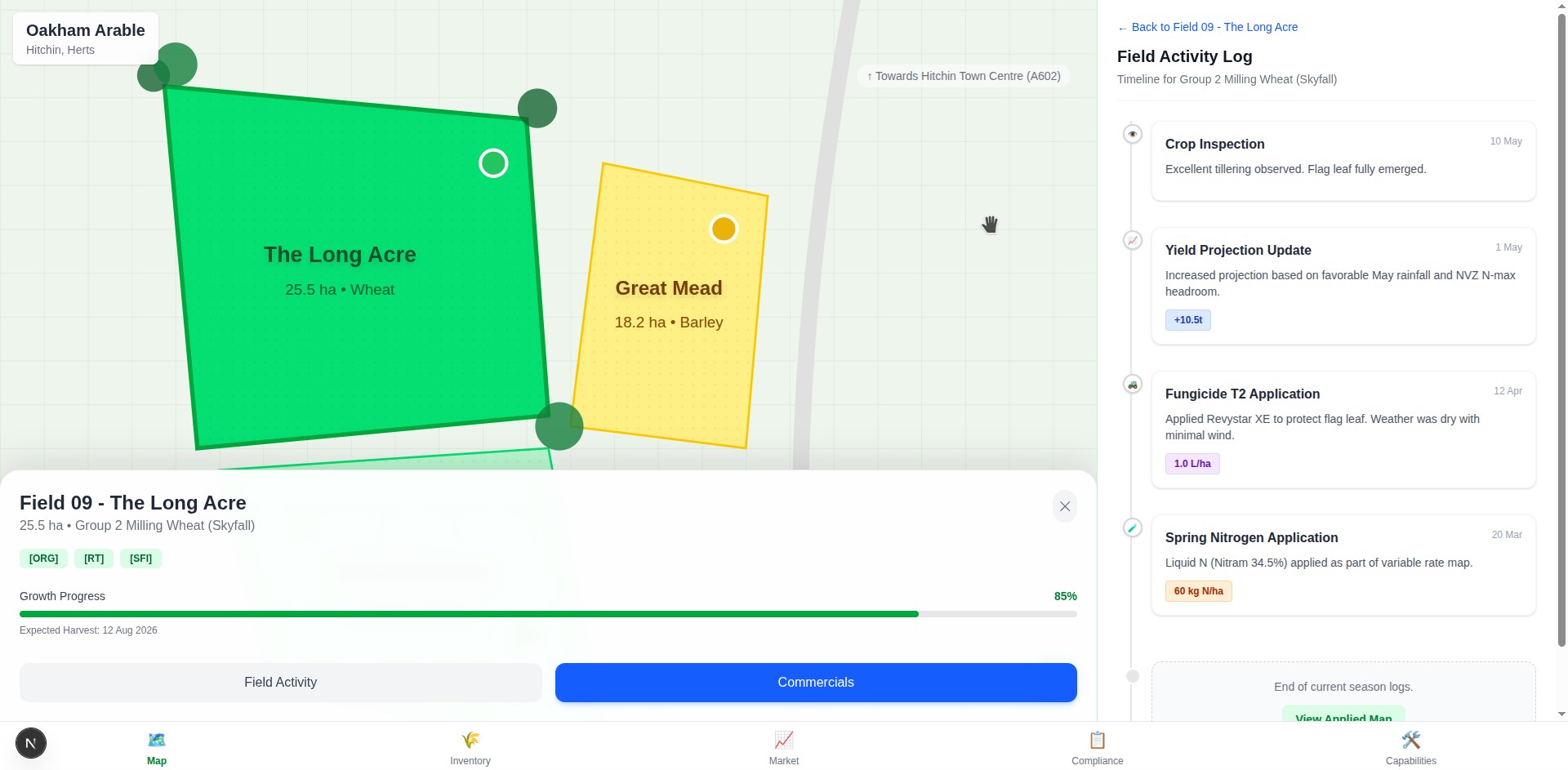Click the Field Activity Log heading

pyautogui.click(x=1184, y=56)
